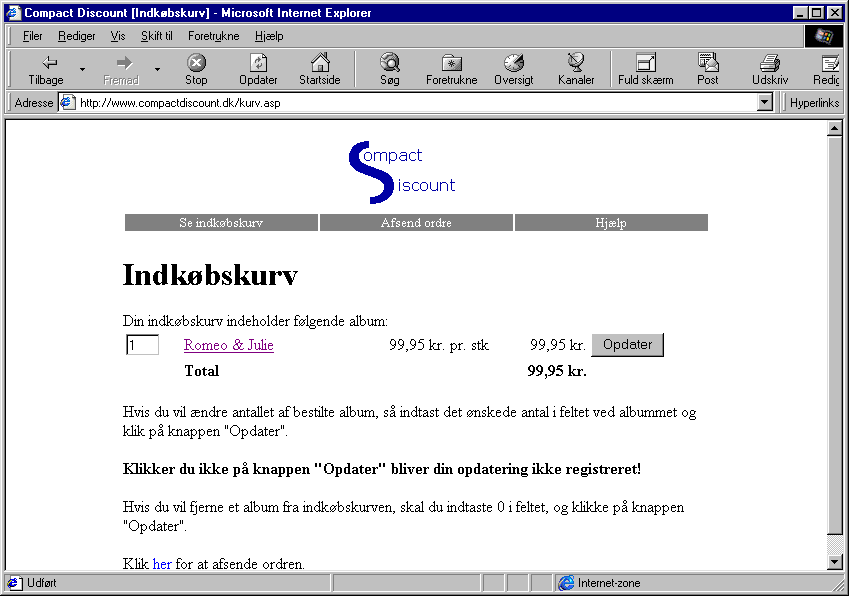Click the Adresse label
The height and width of the screenshot is (596, 849).
click(x=34, y=103)
